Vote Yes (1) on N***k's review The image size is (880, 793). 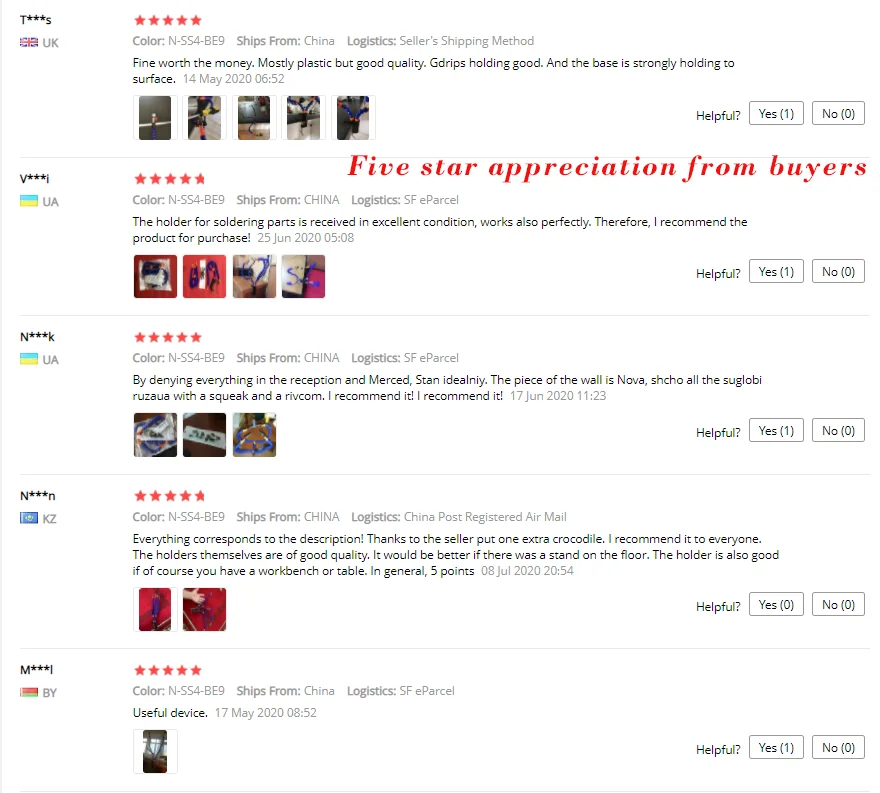click(x=776, y=430)
